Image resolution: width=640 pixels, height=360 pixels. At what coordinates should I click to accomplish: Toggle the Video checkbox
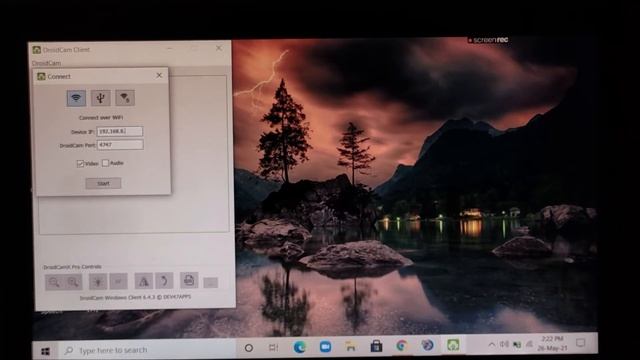(80, 164)
